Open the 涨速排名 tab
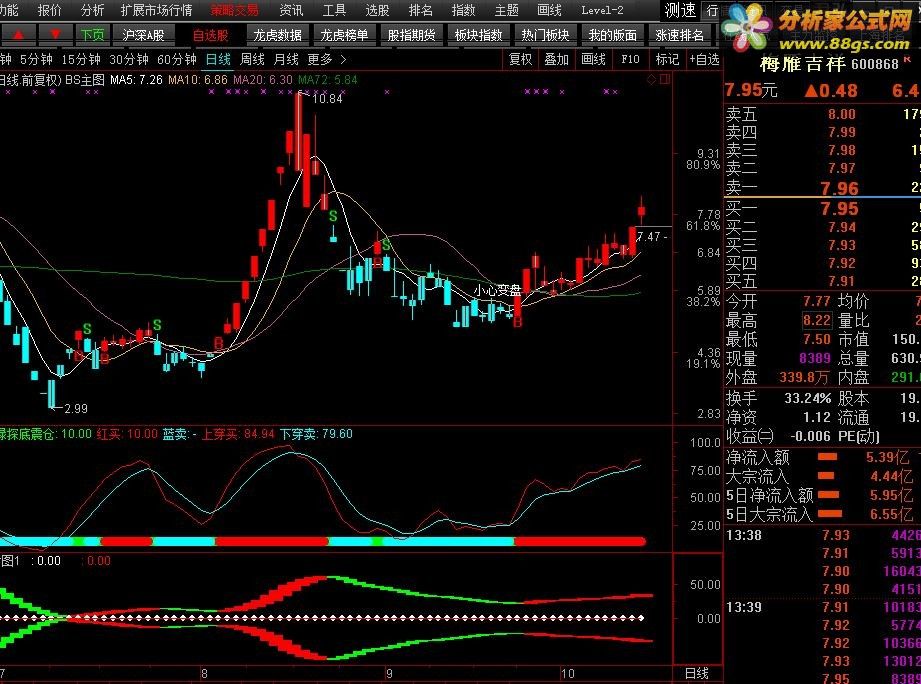 pos(680,35)
